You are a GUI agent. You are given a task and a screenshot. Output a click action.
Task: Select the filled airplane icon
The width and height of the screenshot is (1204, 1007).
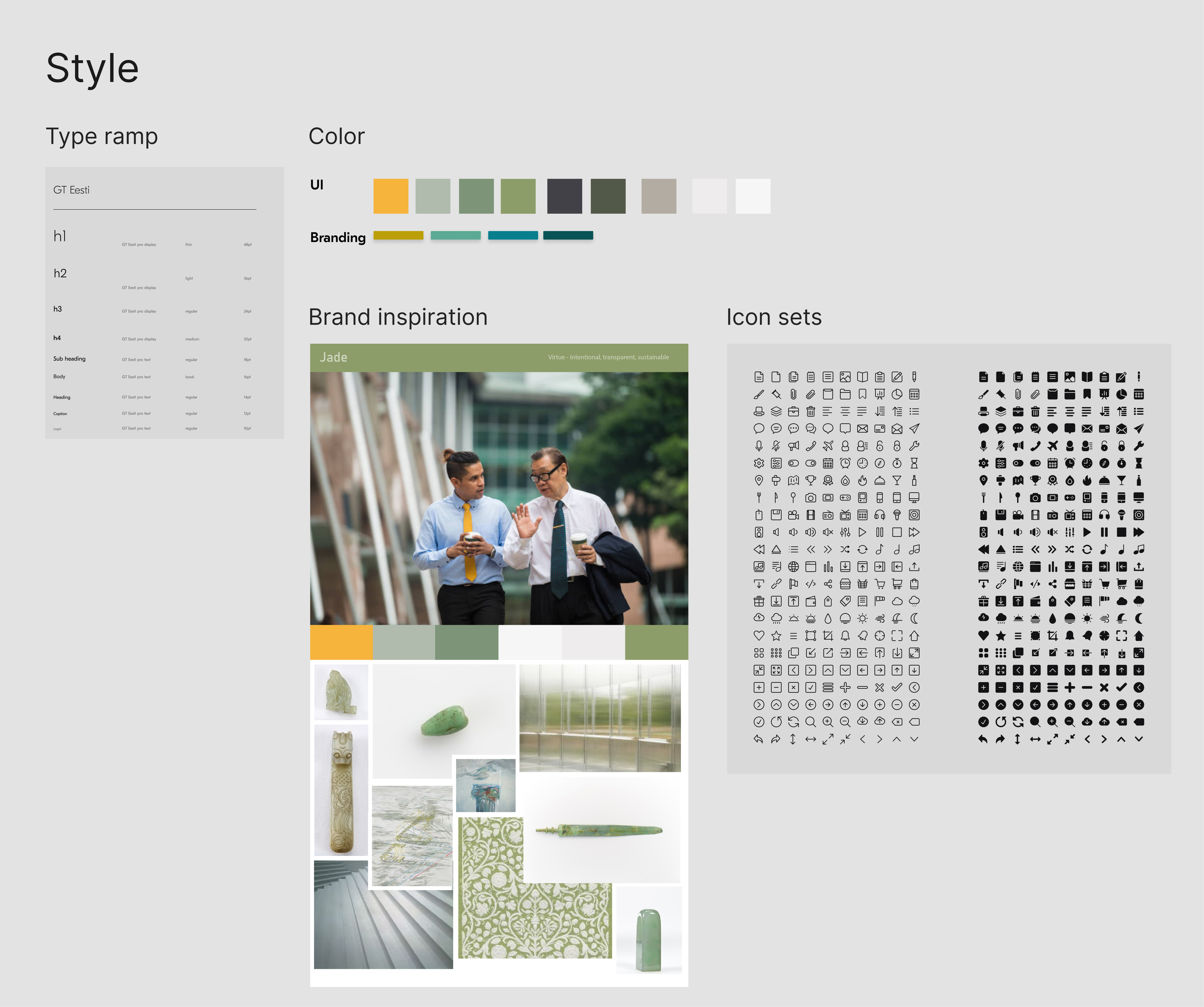tap(1053, 446)
